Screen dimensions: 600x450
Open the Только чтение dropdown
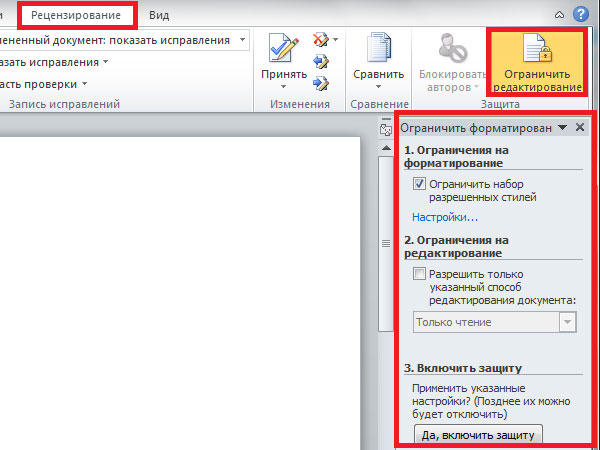point(568,322)
